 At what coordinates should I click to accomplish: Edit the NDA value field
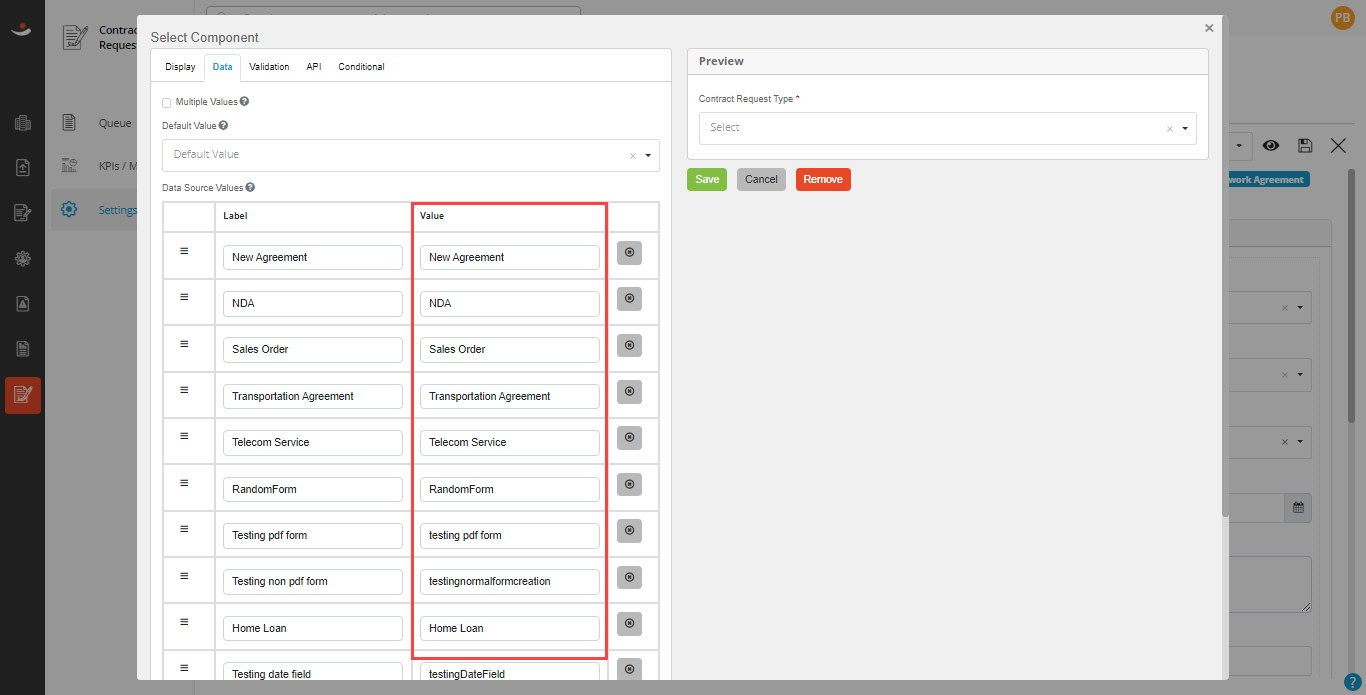[509, 303]
